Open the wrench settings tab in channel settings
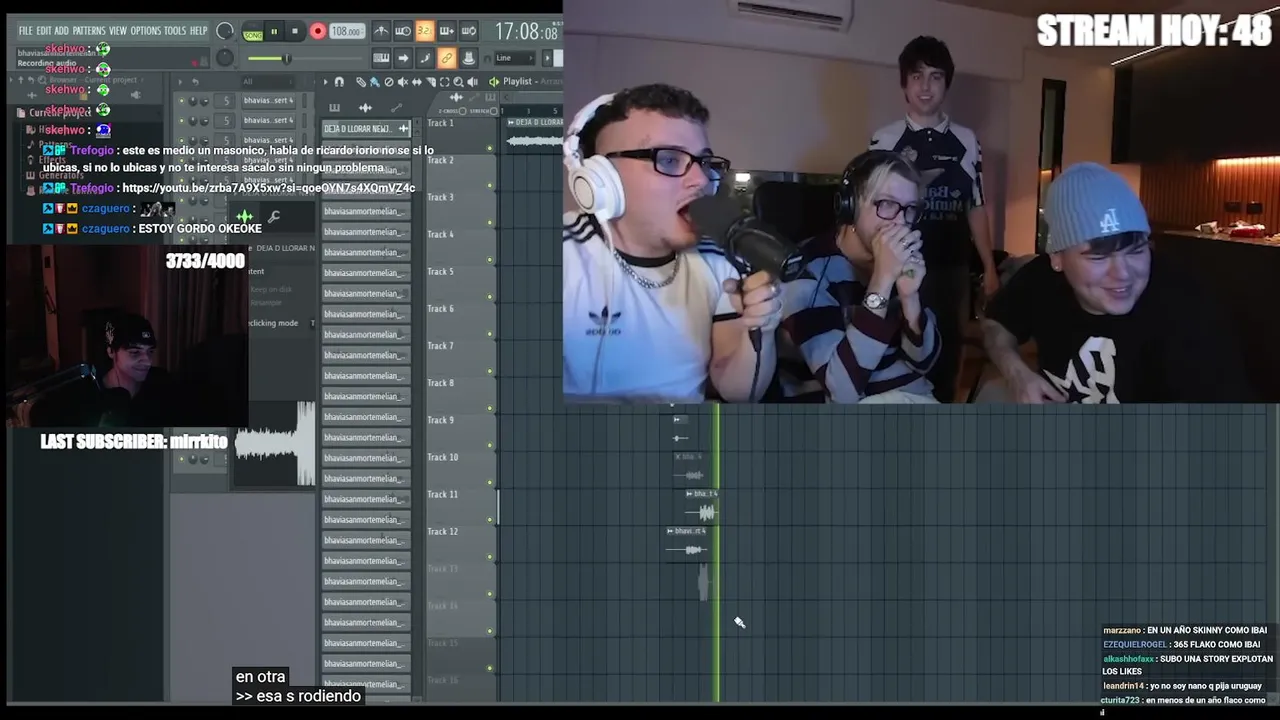Image resolution: width=1280 pixels, height=720 pixels. pos(274,216)
